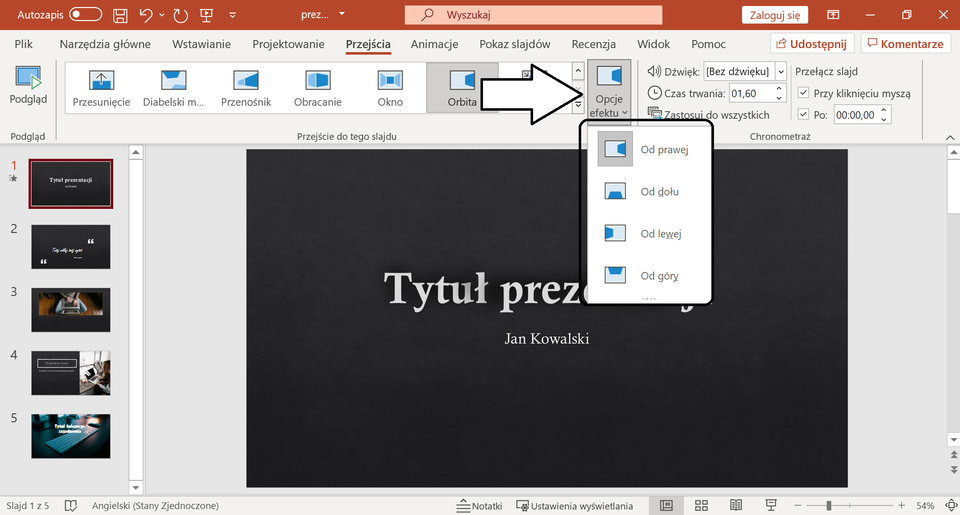Choose Od góry effect option
This screenshot has height=515, width=960.
(649, 276)
